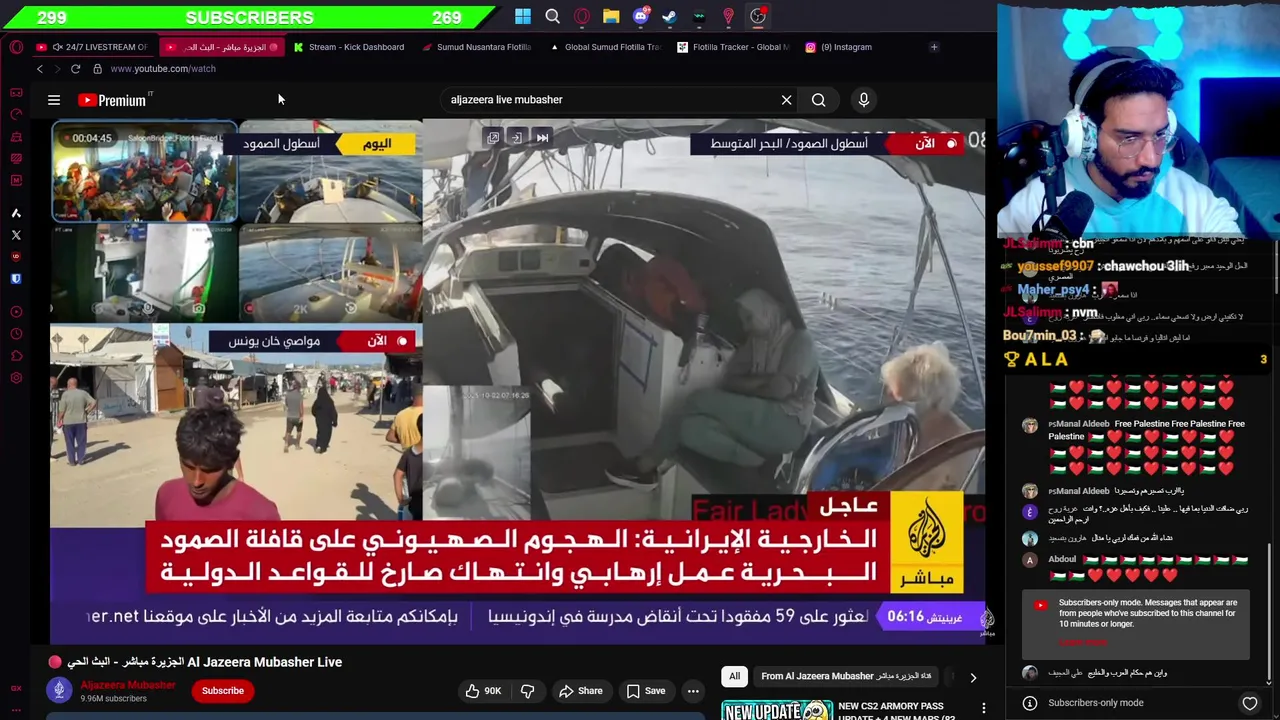This screenshot has width=1280, height=720.
Task: Unmute the 24/7 LIVESTREAM tab speaker icon
Action: click(57, 47)
